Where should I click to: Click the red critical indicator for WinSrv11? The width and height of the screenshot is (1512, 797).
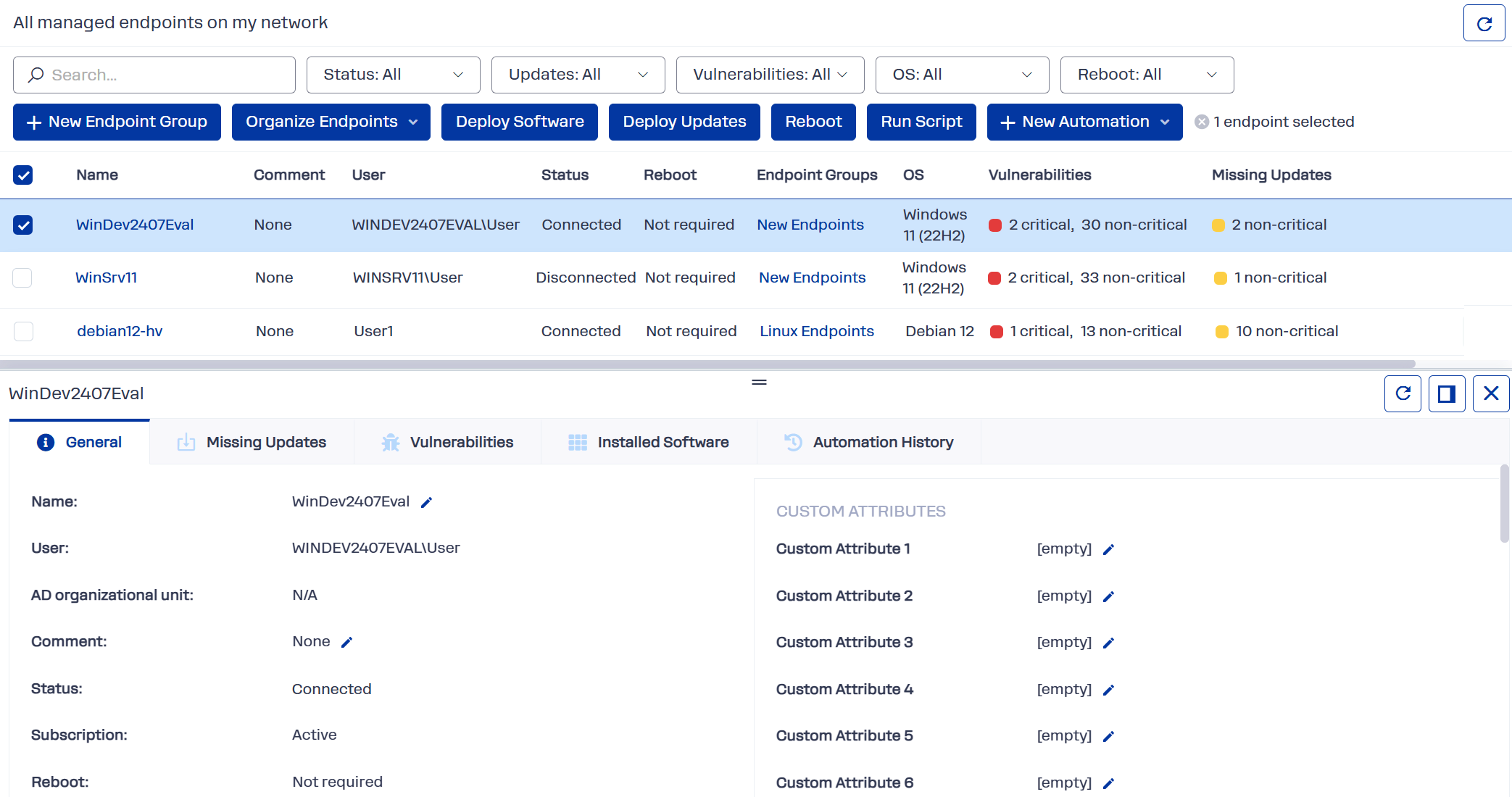coord(994,278)
